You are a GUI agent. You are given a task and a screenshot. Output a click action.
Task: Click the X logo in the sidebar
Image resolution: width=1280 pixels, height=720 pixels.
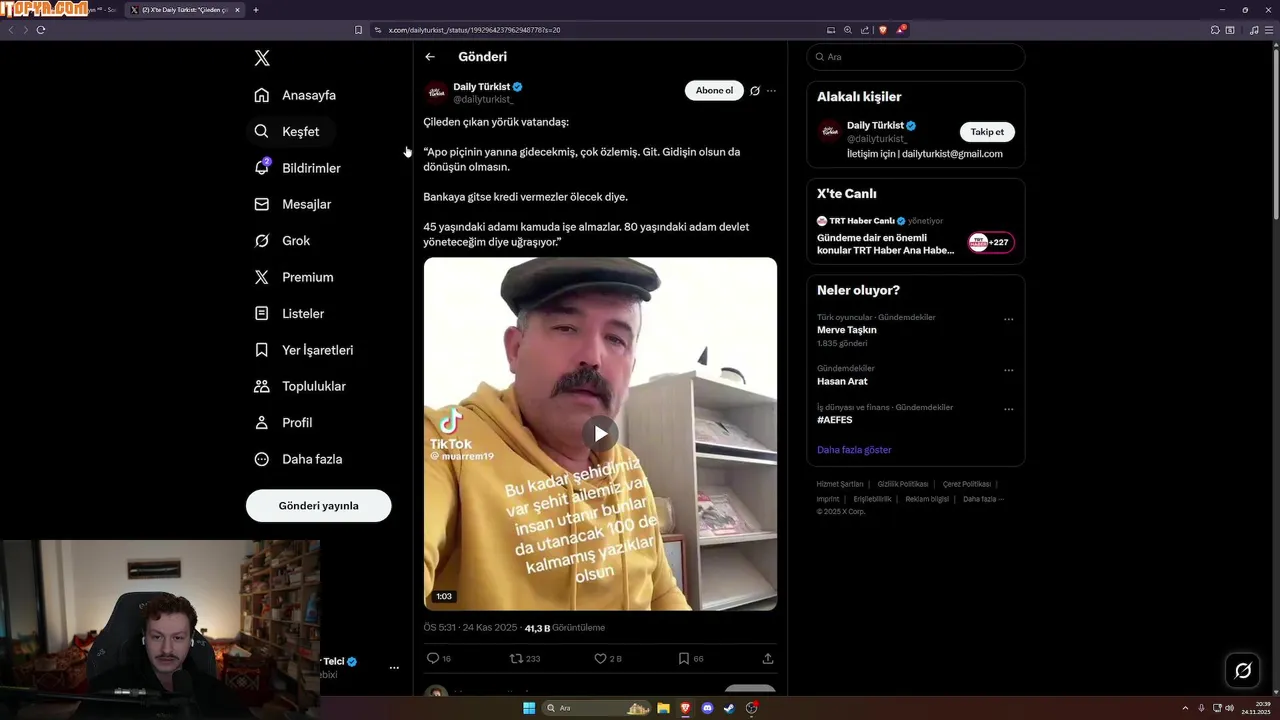click(262, 58)
